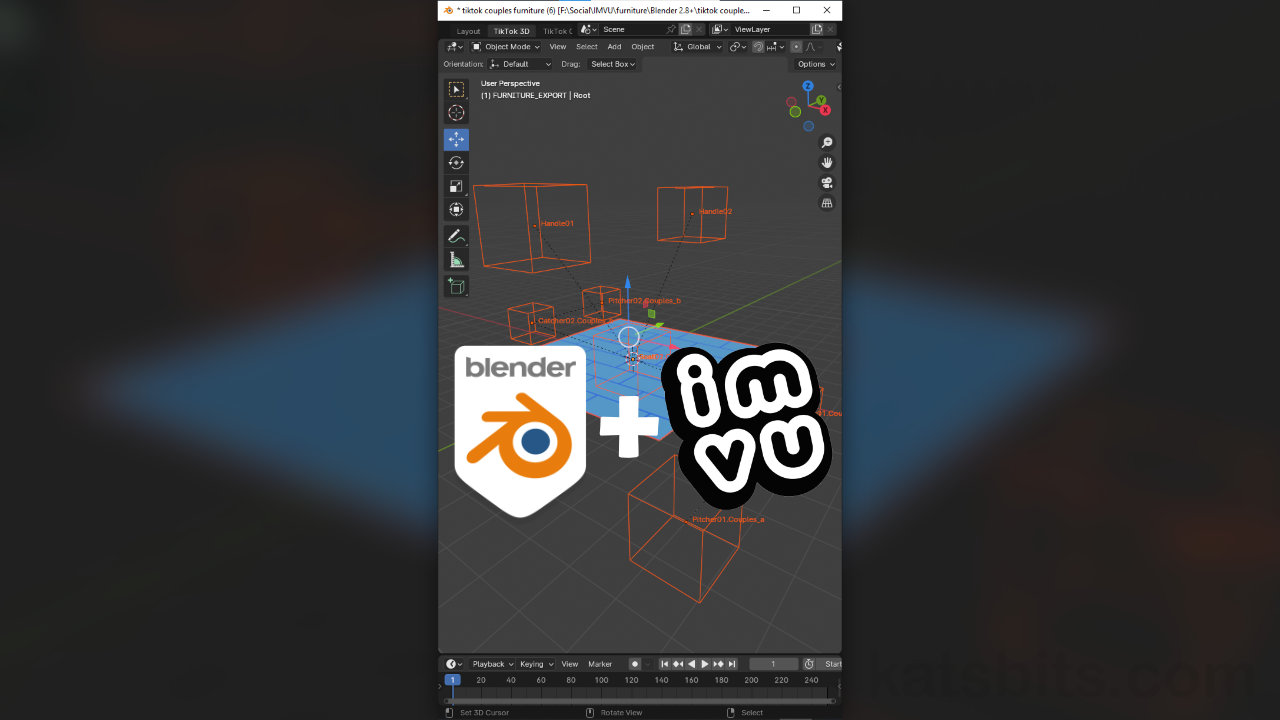Select the Transform tool
Image resolution: width=1280 pixels, height=720 pixels.
[456, 210]
